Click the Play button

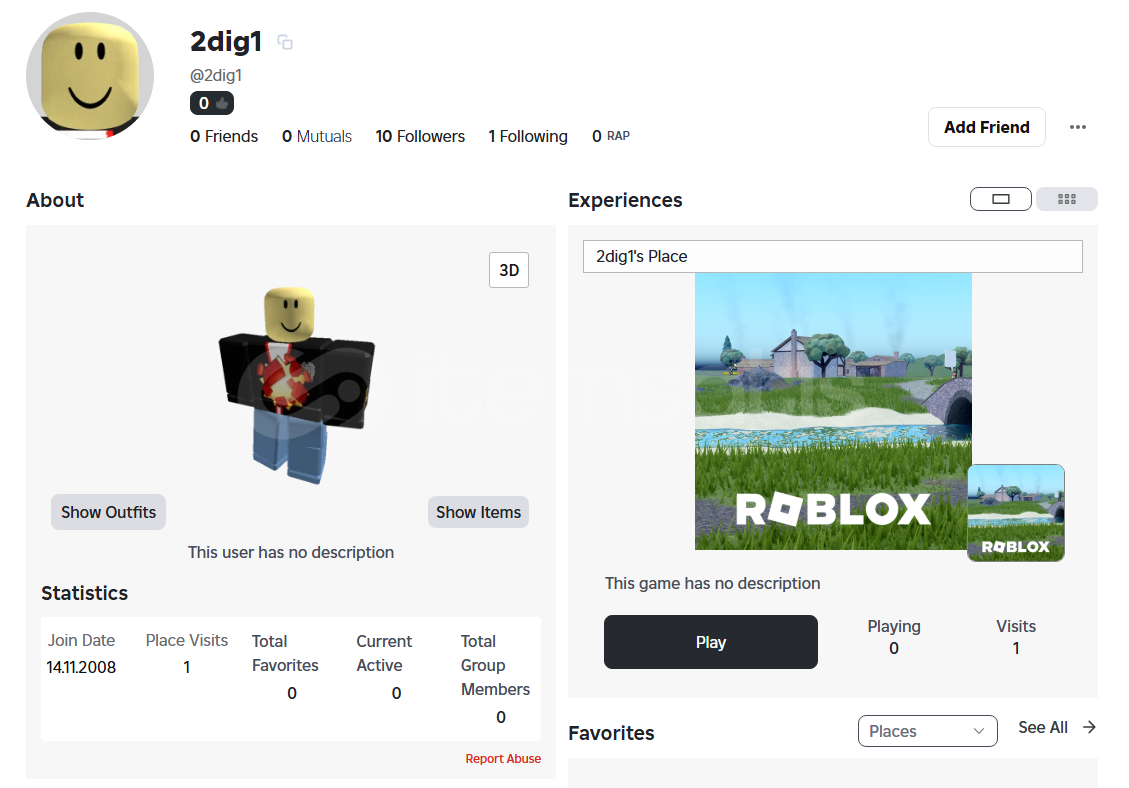point(711,642)
